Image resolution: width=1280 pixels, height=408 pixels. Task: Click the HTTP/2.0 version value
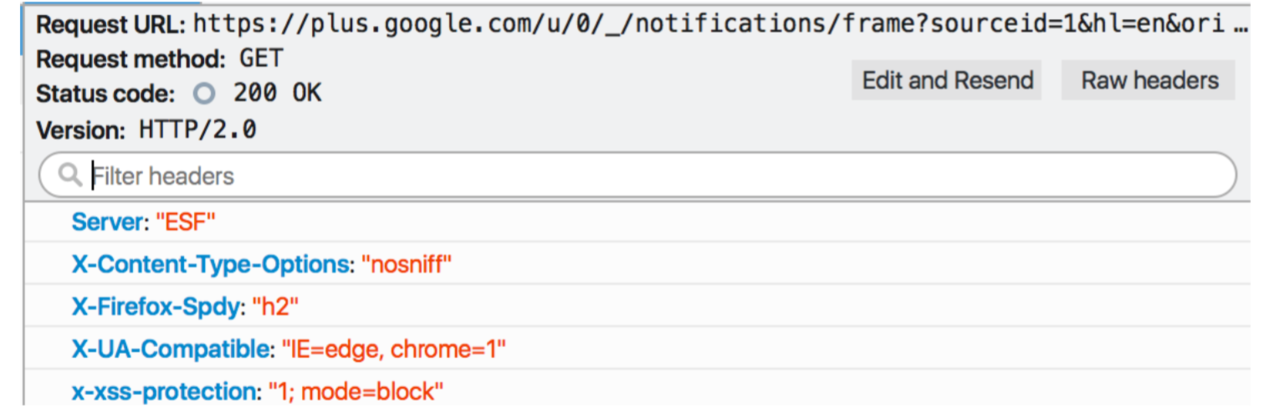click(197, 130)
